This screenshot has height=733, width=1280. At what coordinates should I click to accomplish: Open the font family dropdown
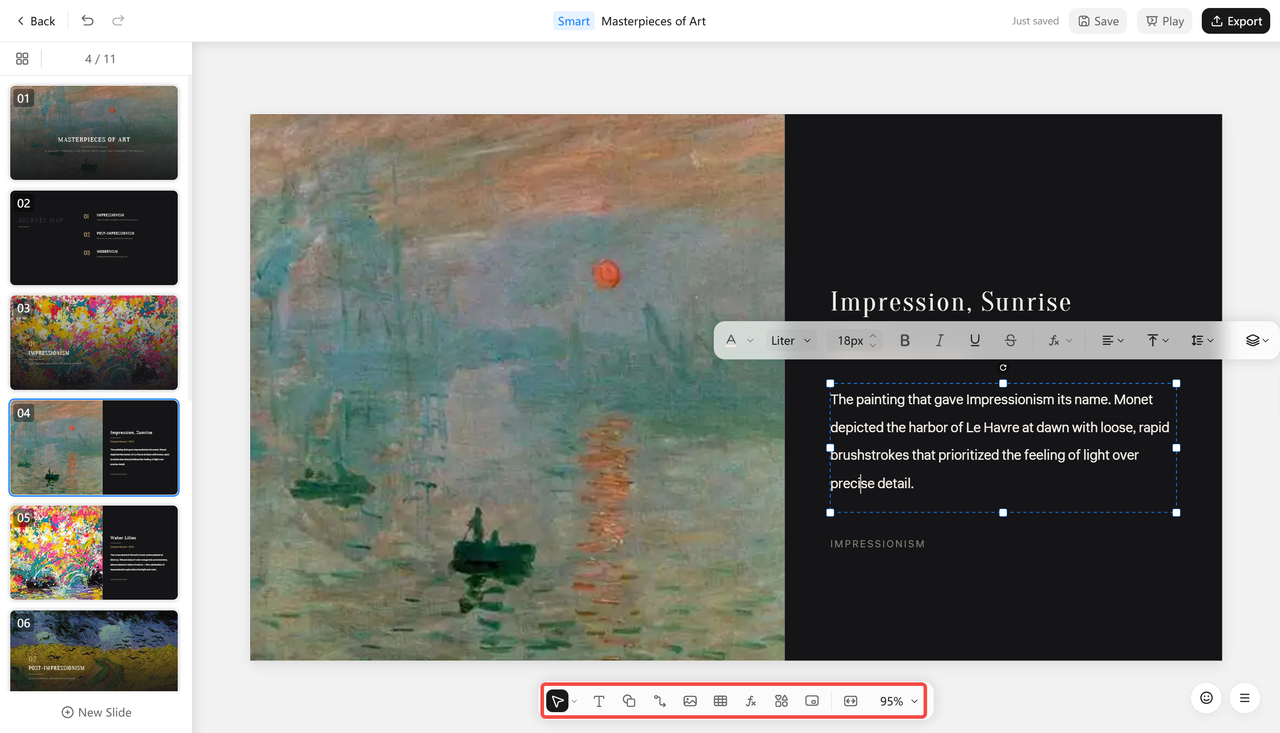click(x=791, y=341)
